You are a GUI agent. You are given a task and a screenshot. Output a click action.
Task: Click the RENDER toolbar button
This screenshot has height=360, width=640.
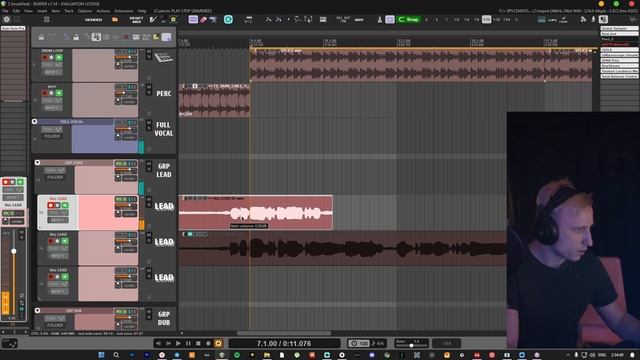pyautogui.click(x=93, y=19)
